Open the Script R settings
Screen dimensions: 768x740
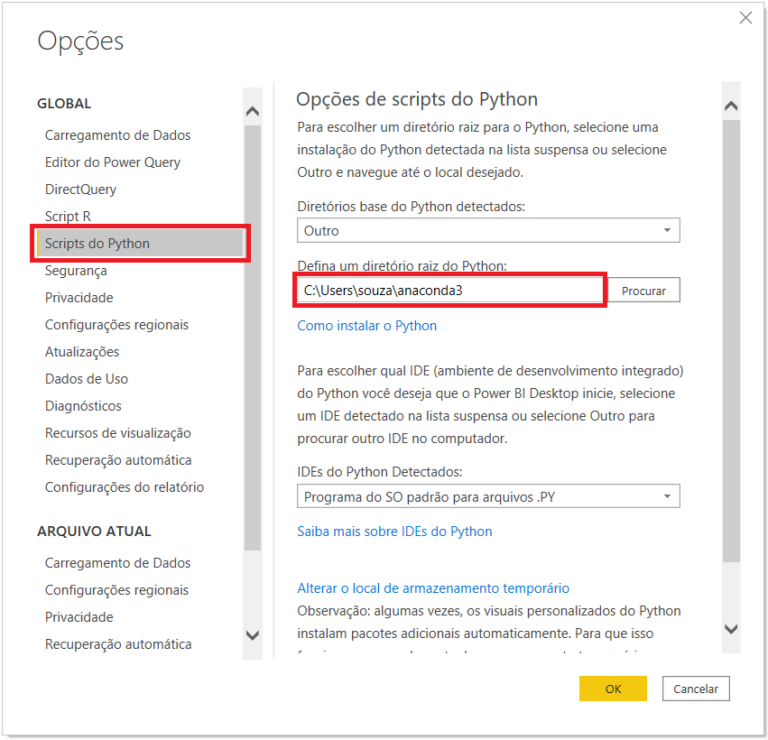click(x=68, y=216)
